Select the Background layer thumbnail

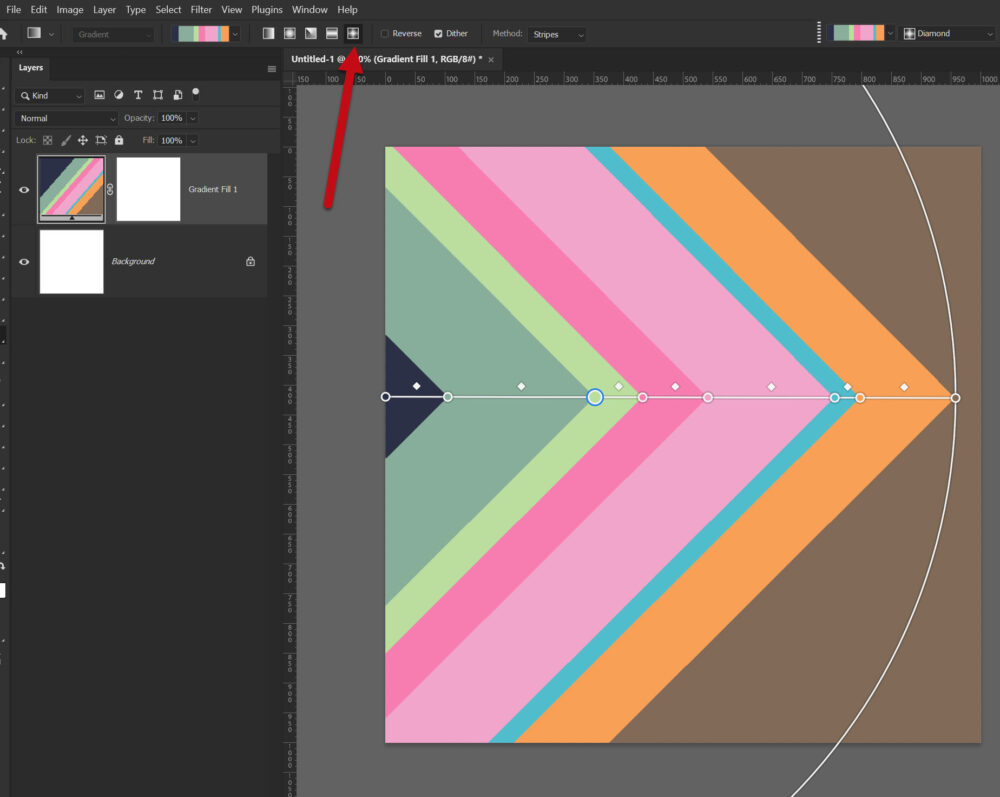coord(71,262)
